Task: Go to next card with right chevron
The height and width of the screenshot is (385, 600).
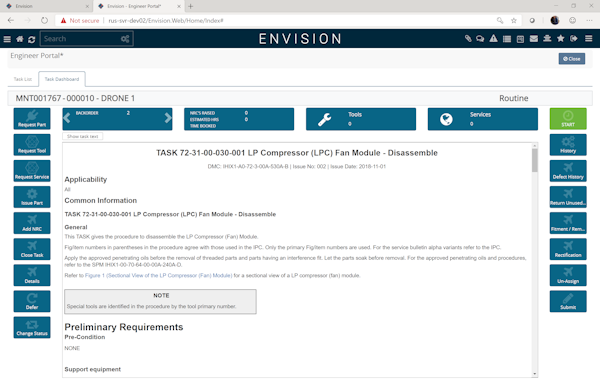Action: pos(168,118)
